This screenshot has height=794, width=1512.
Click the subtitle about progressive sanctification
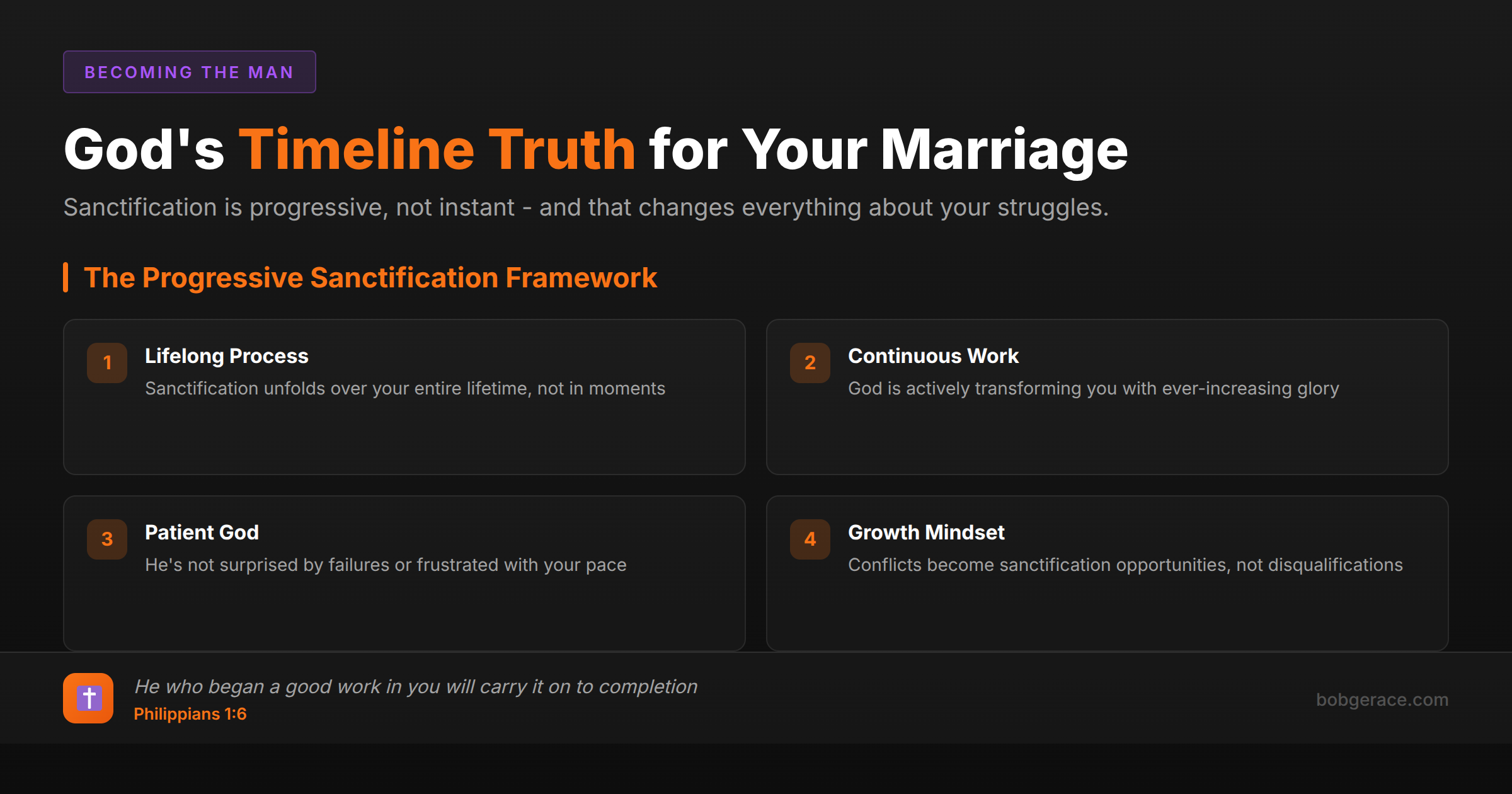(x=586, y=207)
